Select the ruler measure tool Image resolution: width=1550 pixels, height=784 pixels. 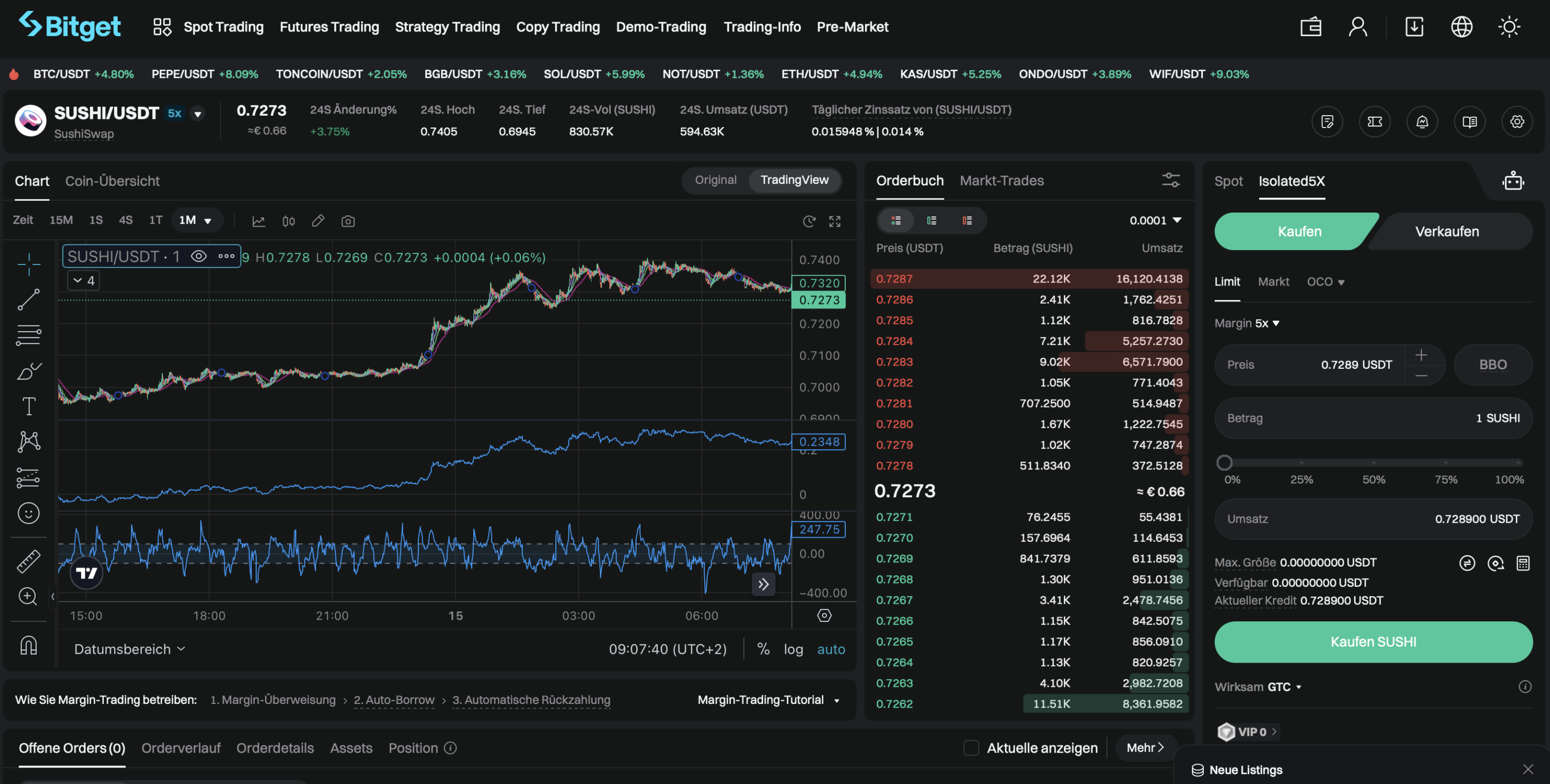pyautogui.click(x=28, y=561)
